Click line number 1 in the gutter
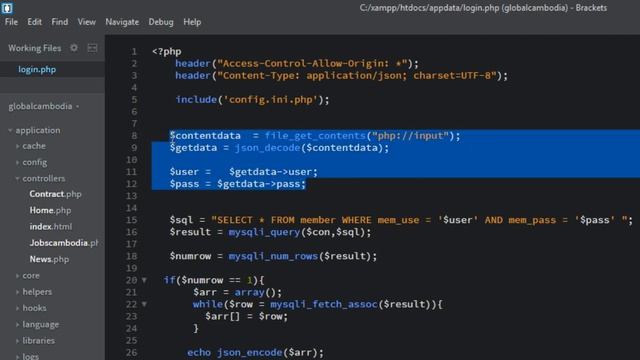The width and height of the screenshot is (640, 360). [134, 52]
